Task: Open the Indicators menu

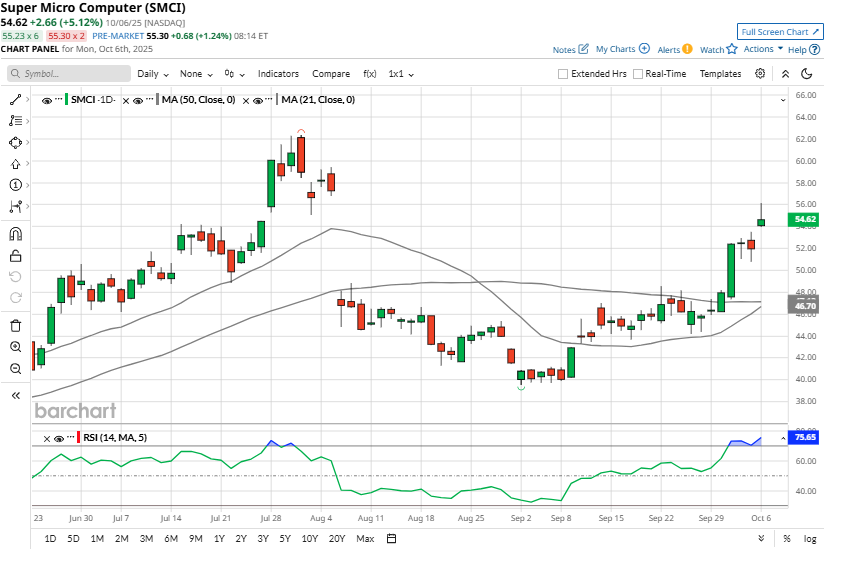Action: (278, 74)
